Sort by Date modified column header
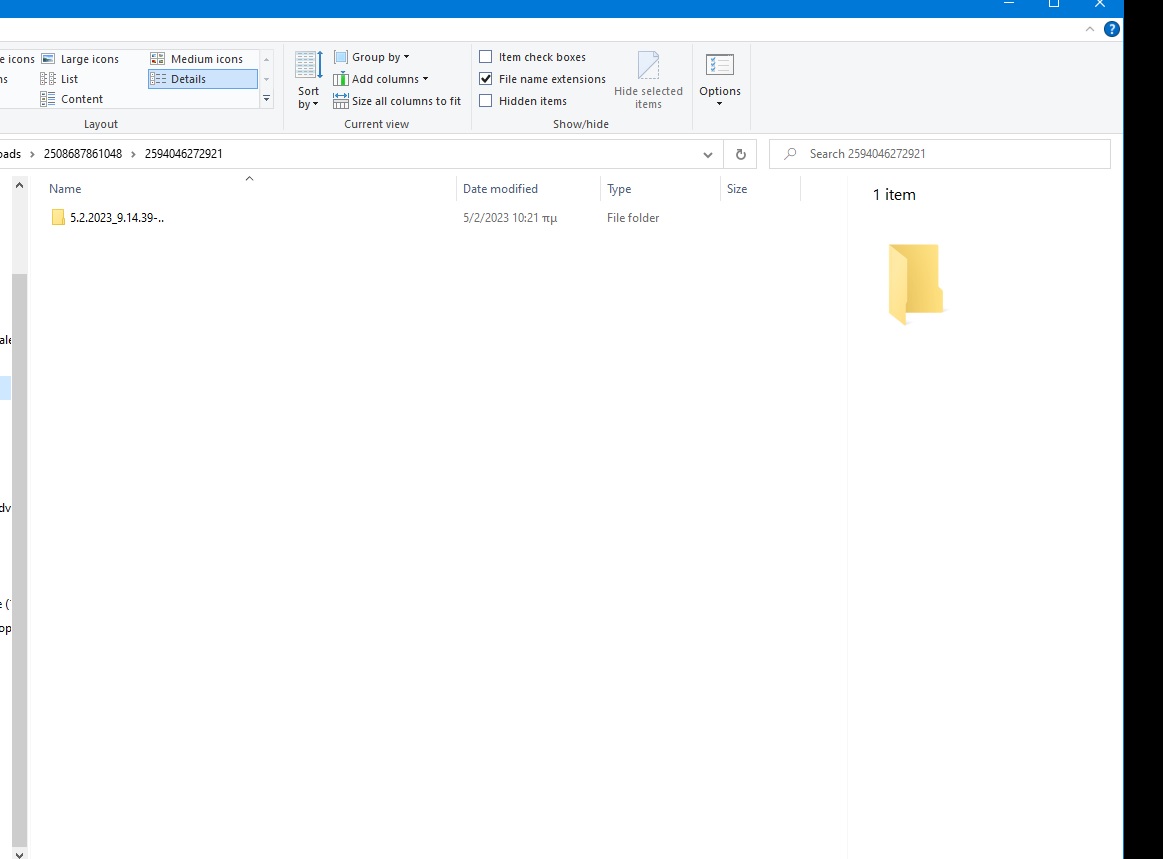 (x=500, y=189)
